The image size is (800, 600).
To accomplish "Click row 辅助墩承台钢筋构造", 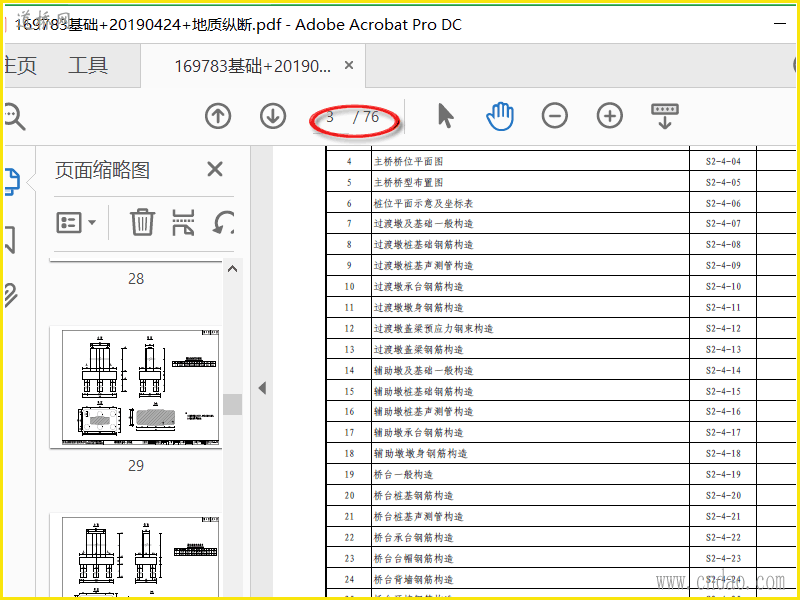I will tap(561, 432).
